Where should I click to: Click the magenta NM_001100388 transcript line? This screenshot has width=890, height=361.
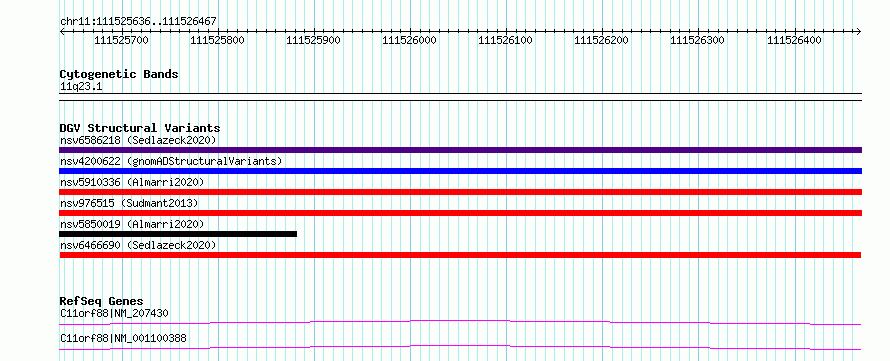tap(460, 347)
